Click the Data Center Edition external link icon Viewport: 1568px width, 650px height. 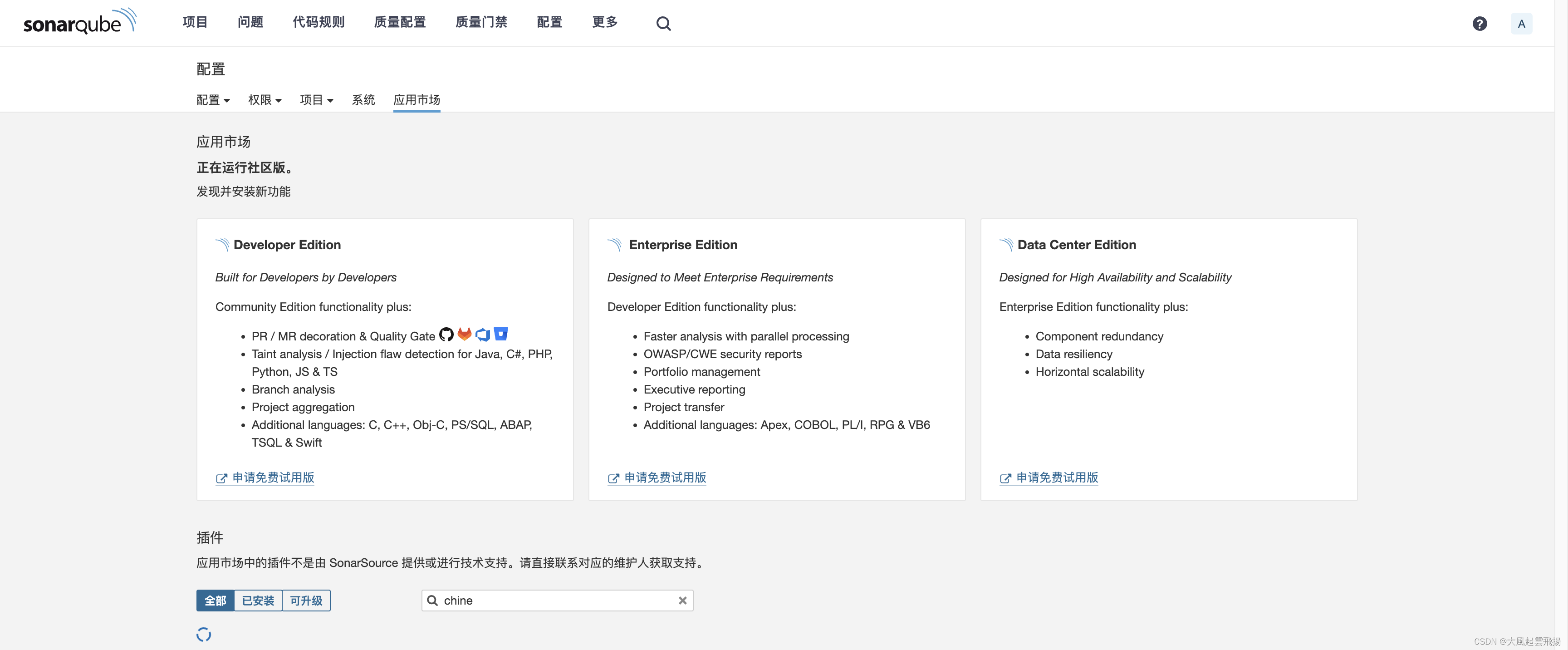pos(1005,479)
